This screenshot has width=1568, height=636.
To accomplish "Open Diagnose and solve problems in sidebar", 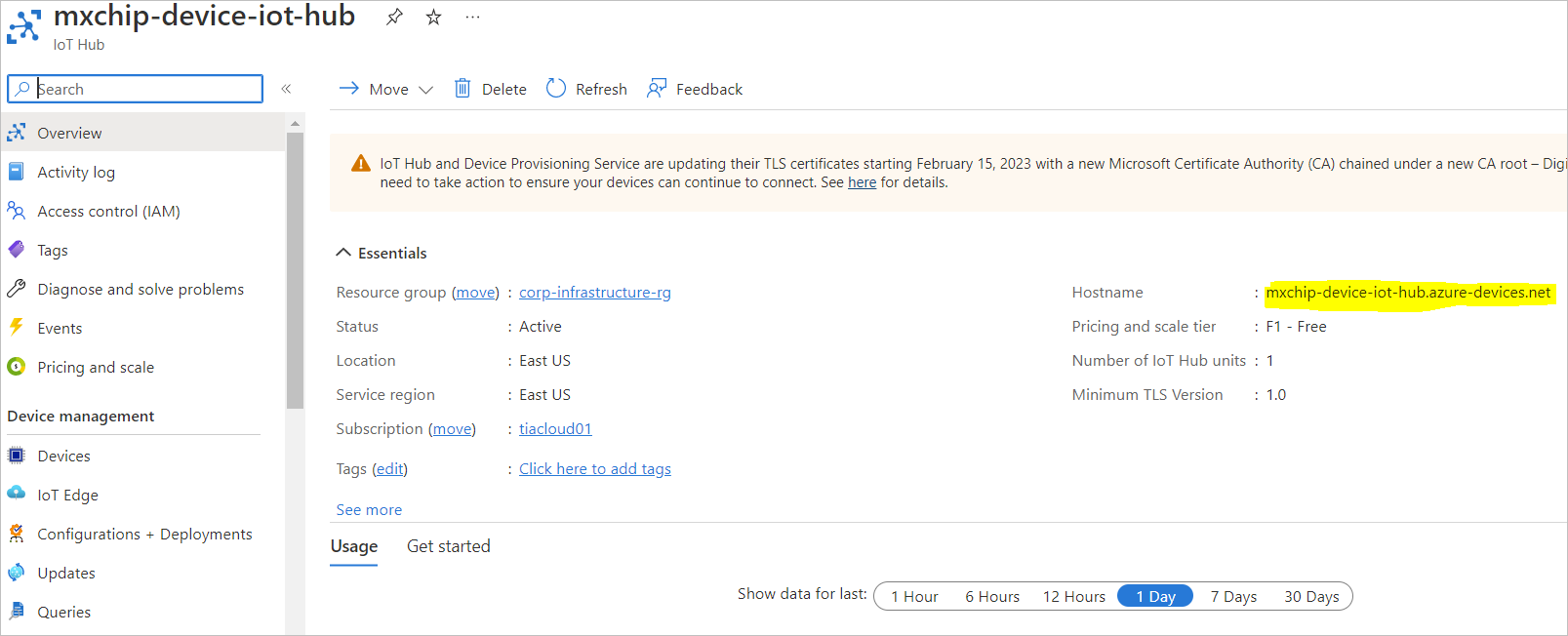I will pos(142,289).
